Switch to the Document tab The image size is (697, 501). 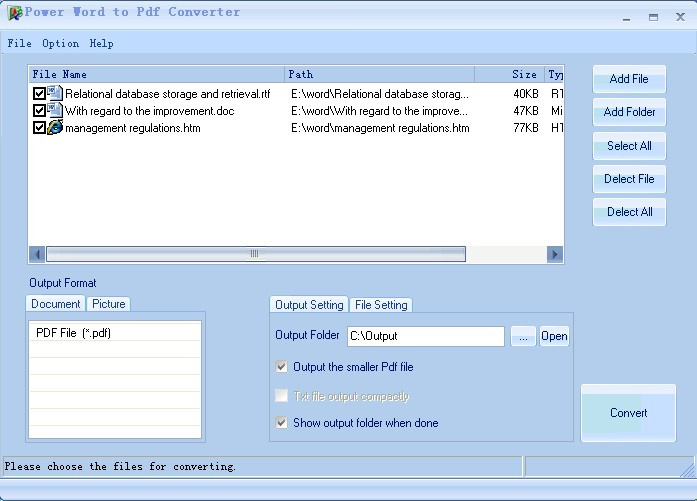pos(56,304)
